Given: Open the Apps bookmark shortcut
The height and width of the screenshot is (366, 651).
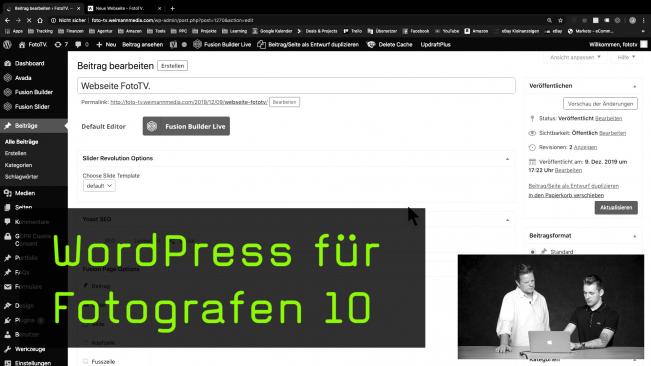Looking at the screenshot, I should pos(14,31).
